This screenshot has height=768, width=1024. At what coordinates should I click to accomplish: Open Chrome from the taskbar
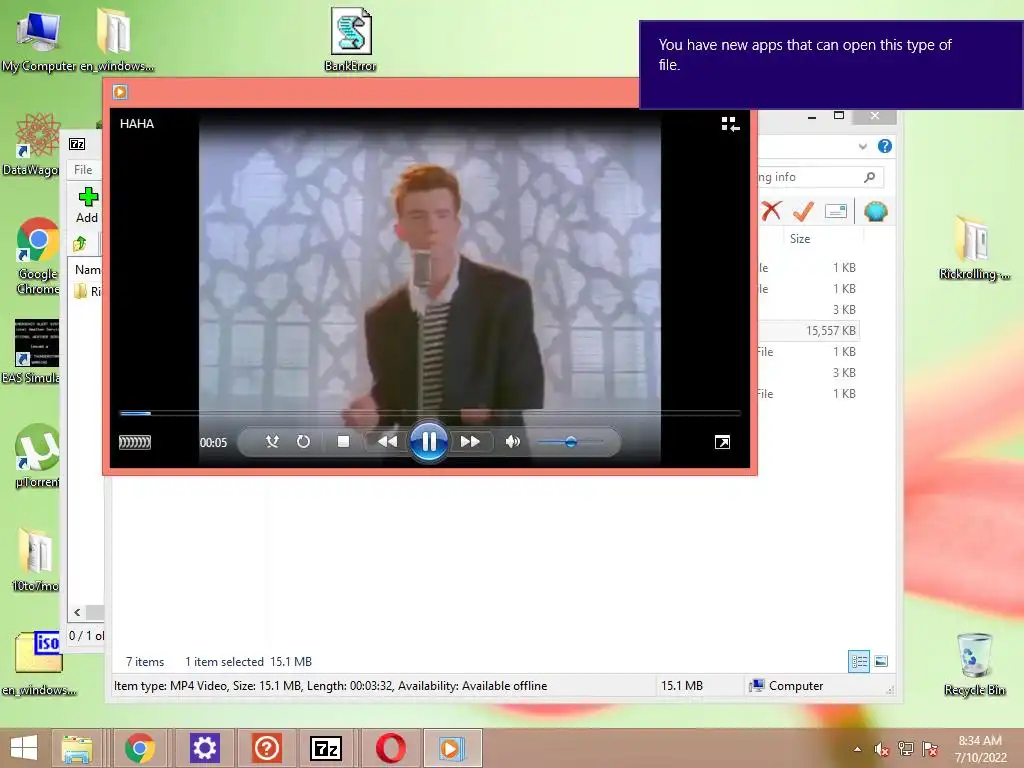[140, 748]
